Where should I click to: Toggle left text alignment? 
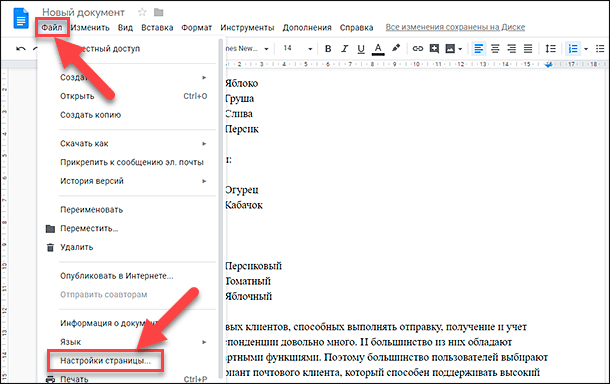pyautogui.click(x=479, y=49)
